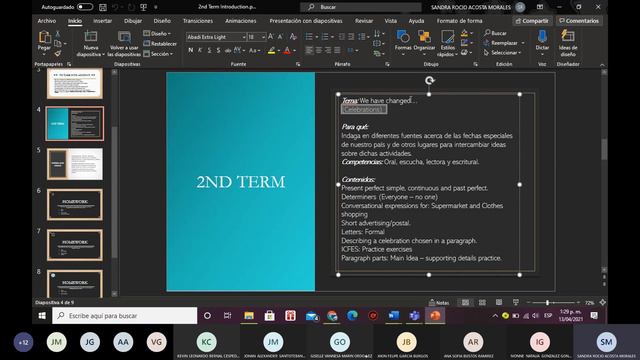Toggle text shadow formatting
Image resolution: width=640 pixels, height=360 pixels.
pos(218,50)
